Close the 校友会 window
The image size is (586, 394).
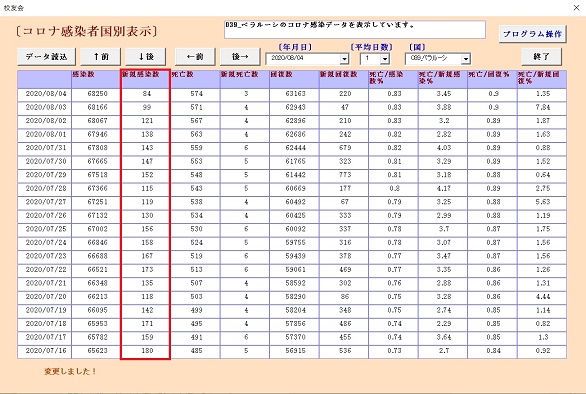[x=576, y=7]
